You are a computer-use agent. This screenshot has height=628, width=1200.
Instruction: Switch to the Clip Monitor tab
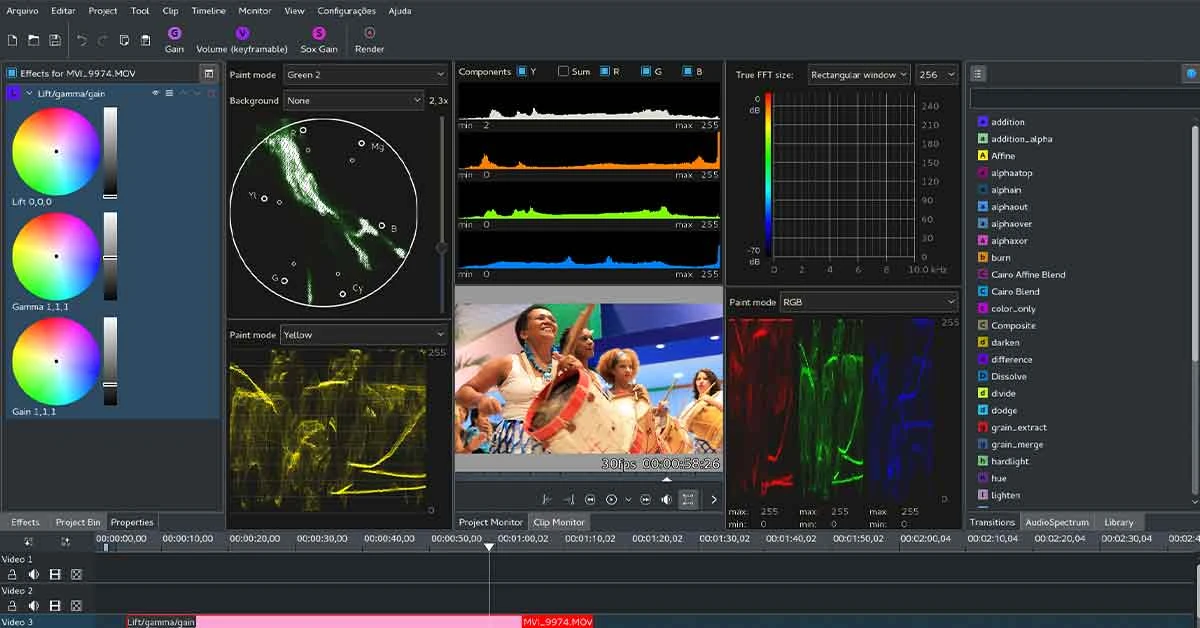[559, 521]
